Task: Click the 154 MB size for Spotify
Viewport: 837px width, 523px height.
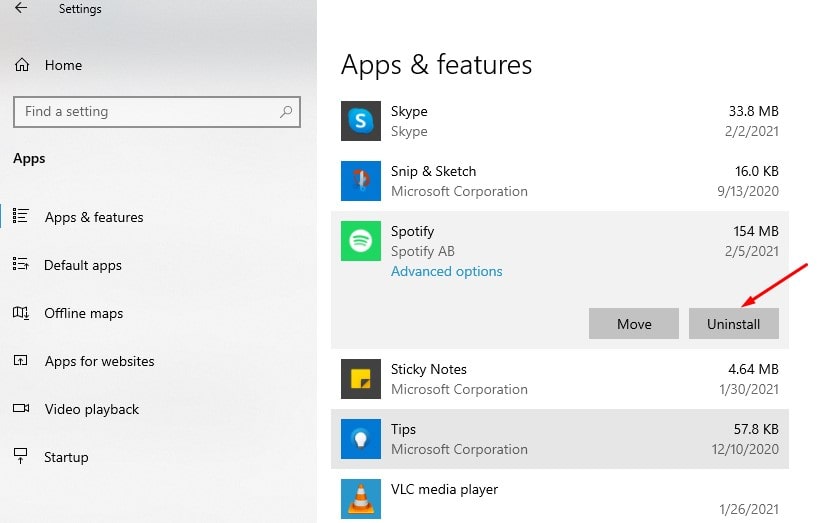Action: pyautogui.click(x=756, y=231)
